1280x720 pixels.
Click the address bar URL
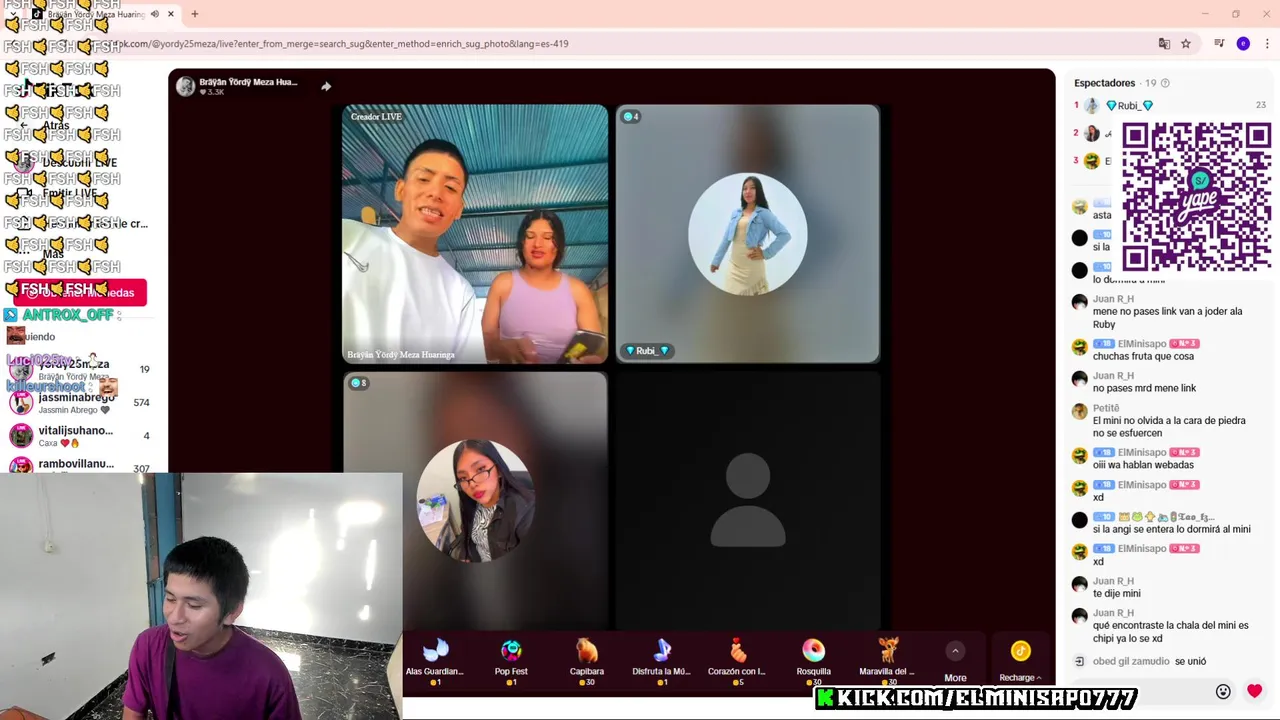click(x=340, y=44)
